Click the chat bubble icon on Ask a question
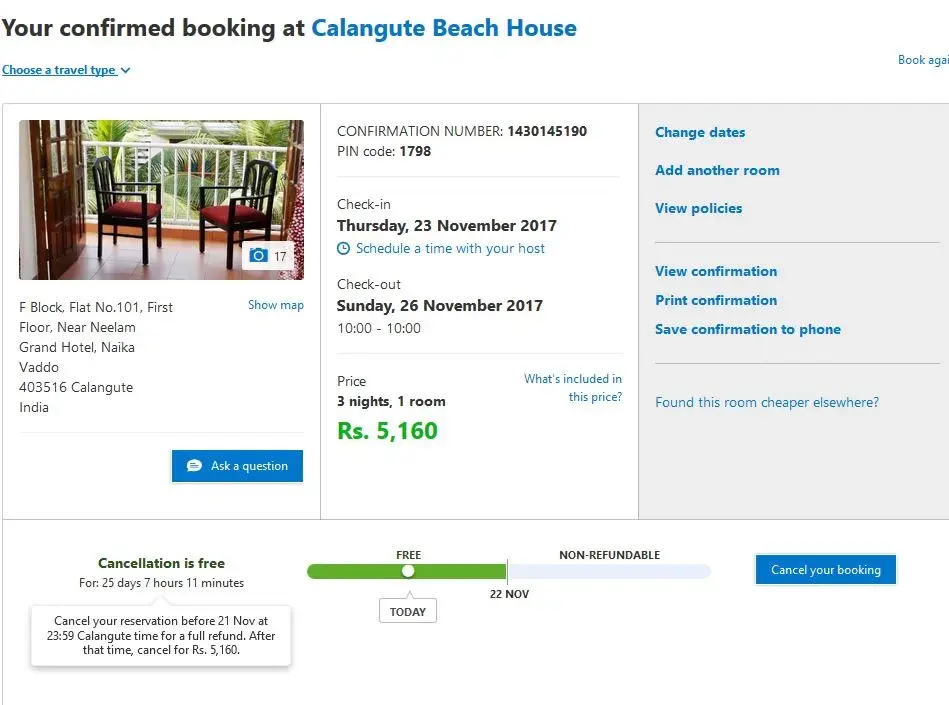 click(194, 466)
